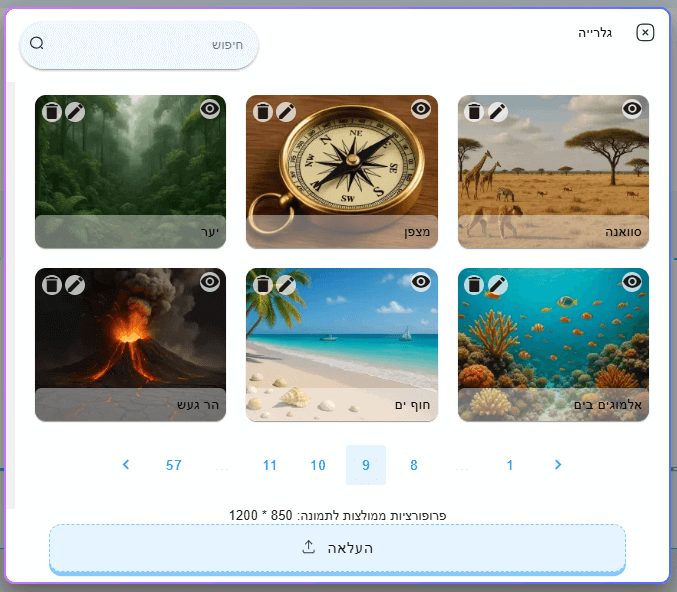
Task: Delete the forest (יער) image
Action: pyautogui.click(x=51, y=111)
